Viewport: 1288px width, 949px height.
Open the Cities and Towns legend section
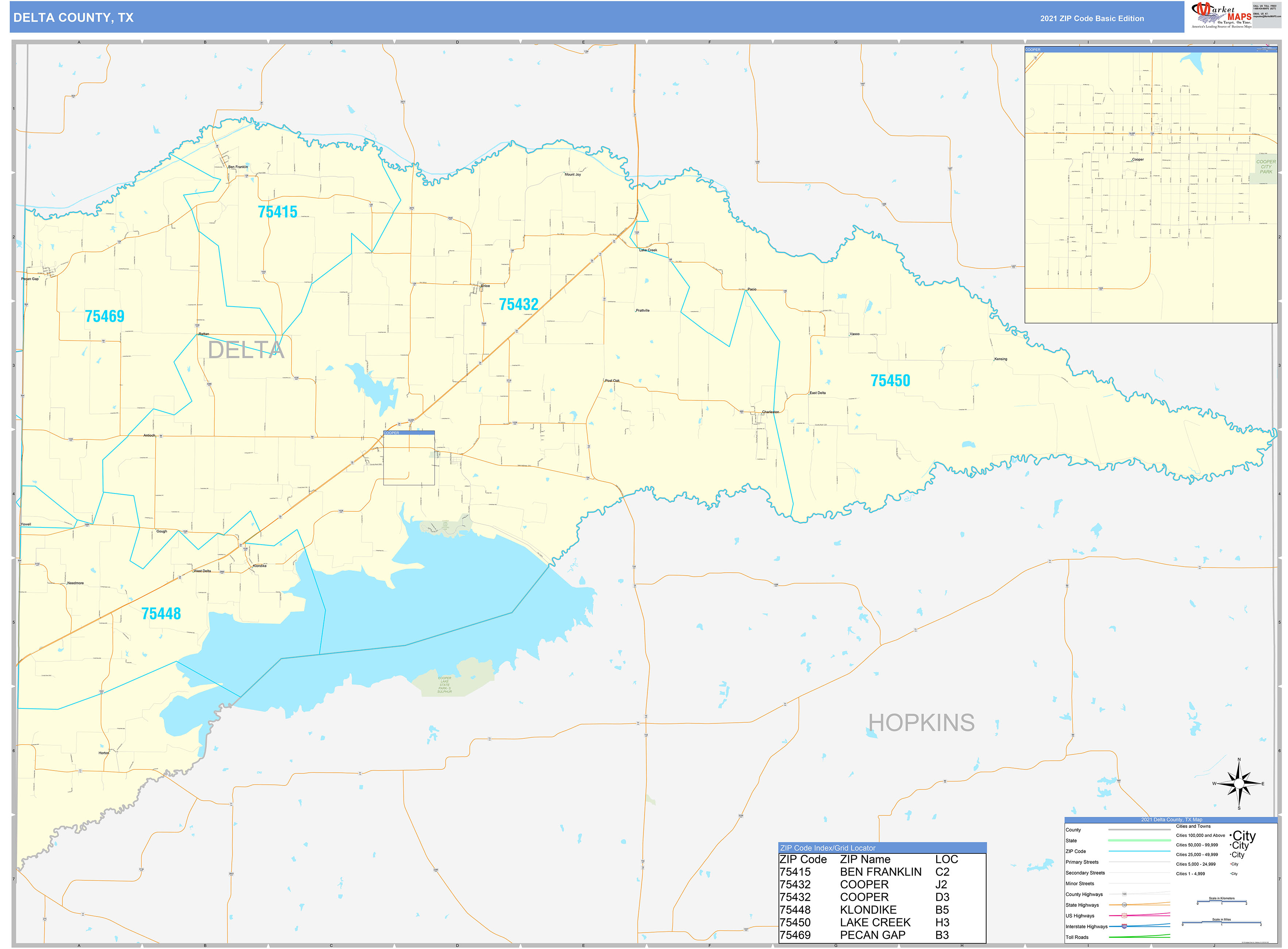(x=1193, y=826)
